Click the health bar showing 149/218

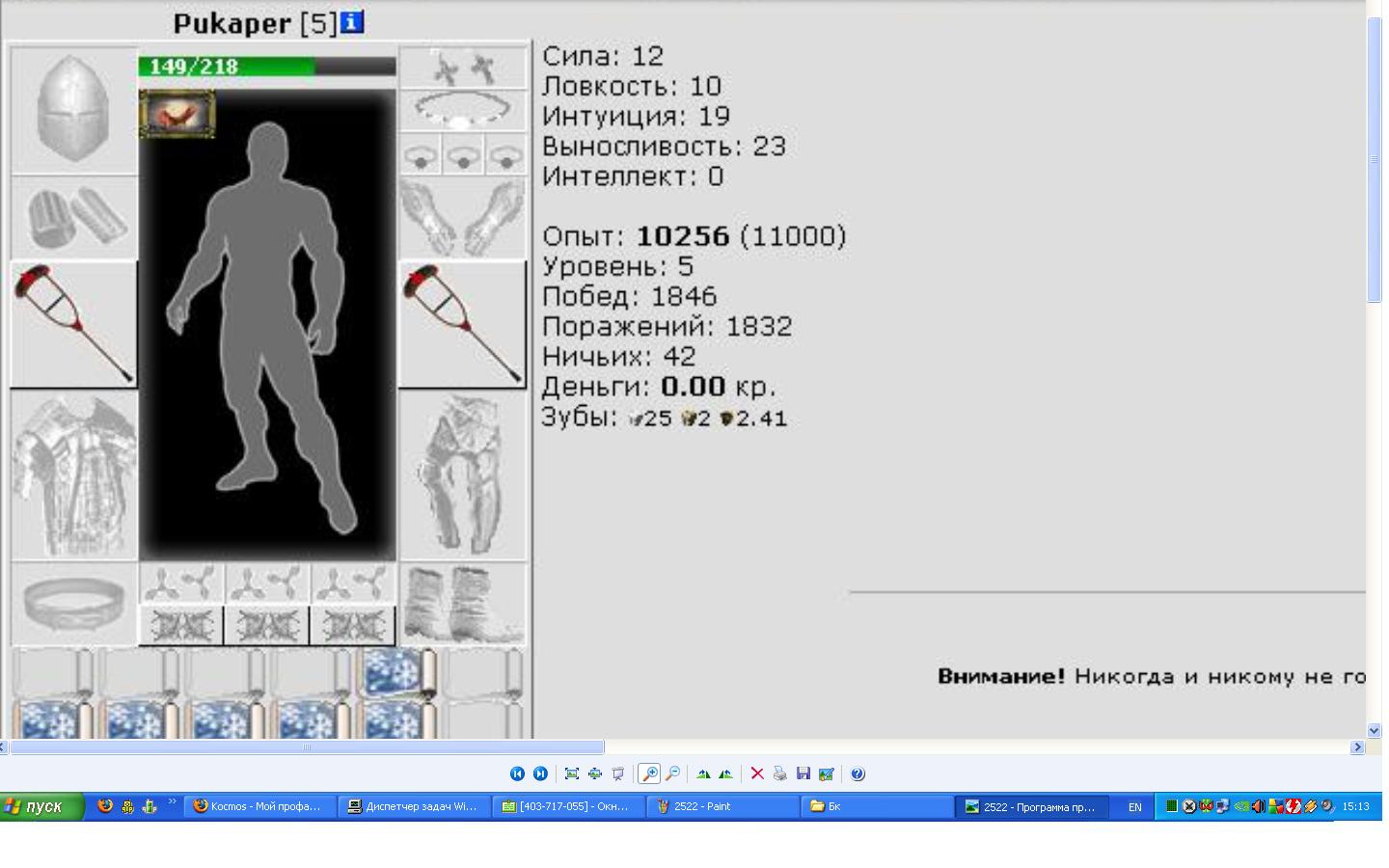[267, 67]
